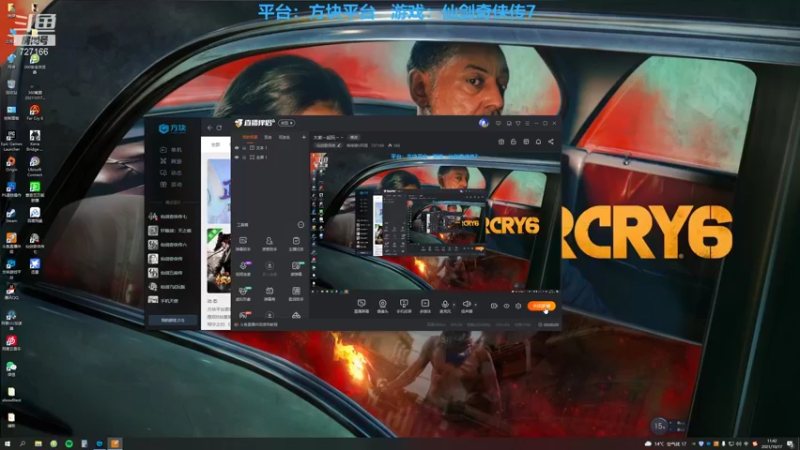Collapse the toolbox (工具箱) with the circle button
Image resolution: width=800 pixels, height=450 pixels.
click(301, 225)
